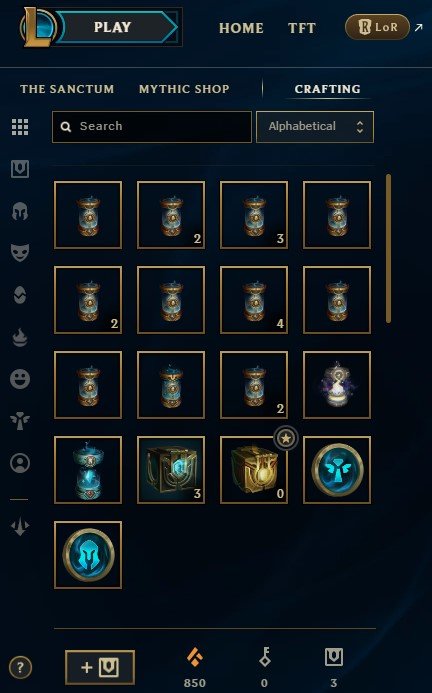Viewport: 432px width, 693px height.
Task: Select the all-items grid filter icon
Action: 20,127
